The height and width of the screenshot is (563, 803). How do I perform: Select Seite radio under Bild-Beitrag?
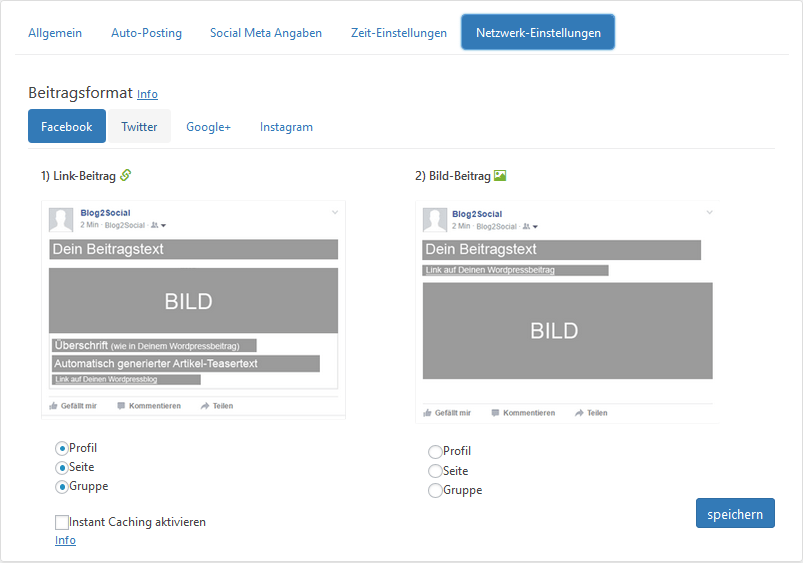tap(435, 471)
